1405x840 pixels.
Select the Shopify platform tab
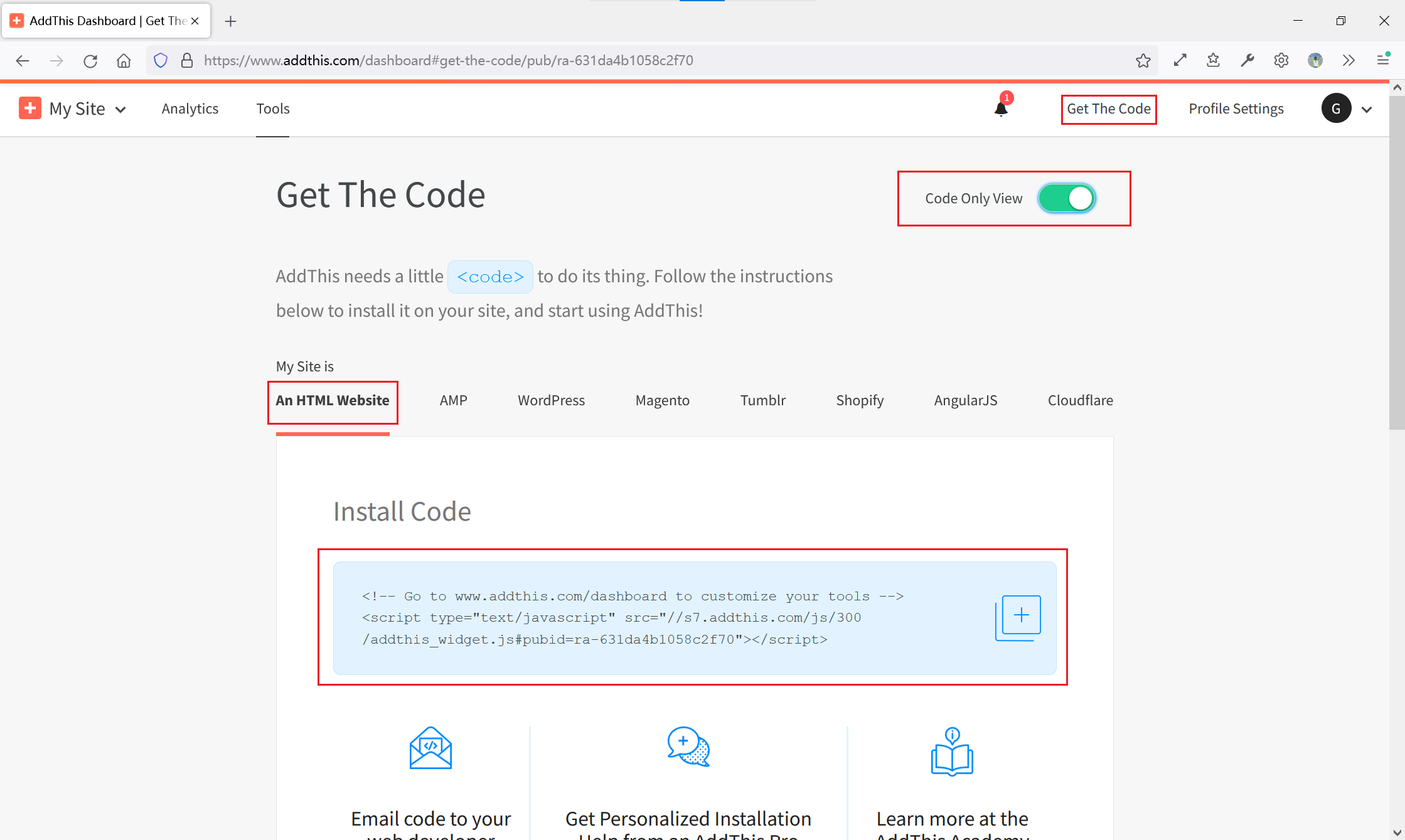coord(860,400)
